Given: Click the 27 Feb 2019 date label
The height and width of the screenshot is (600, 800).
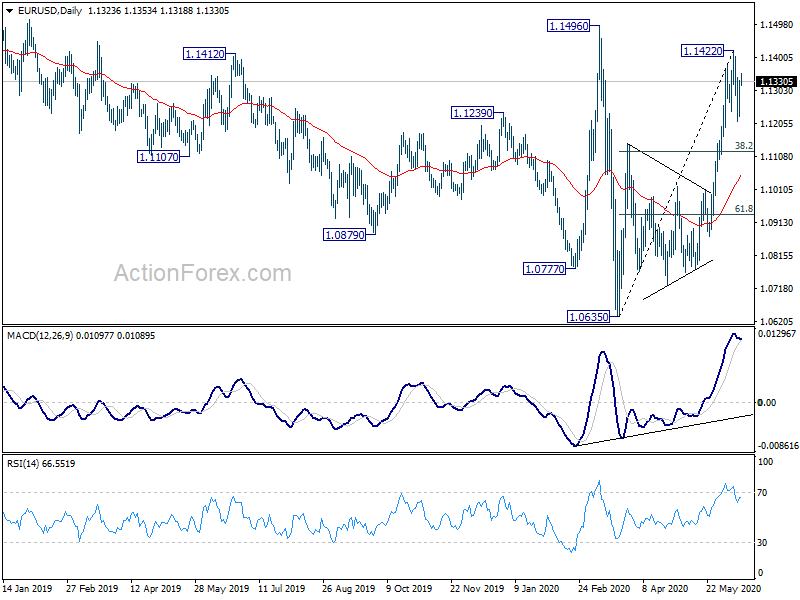Looking at the screenshot, I should point(92,588).
